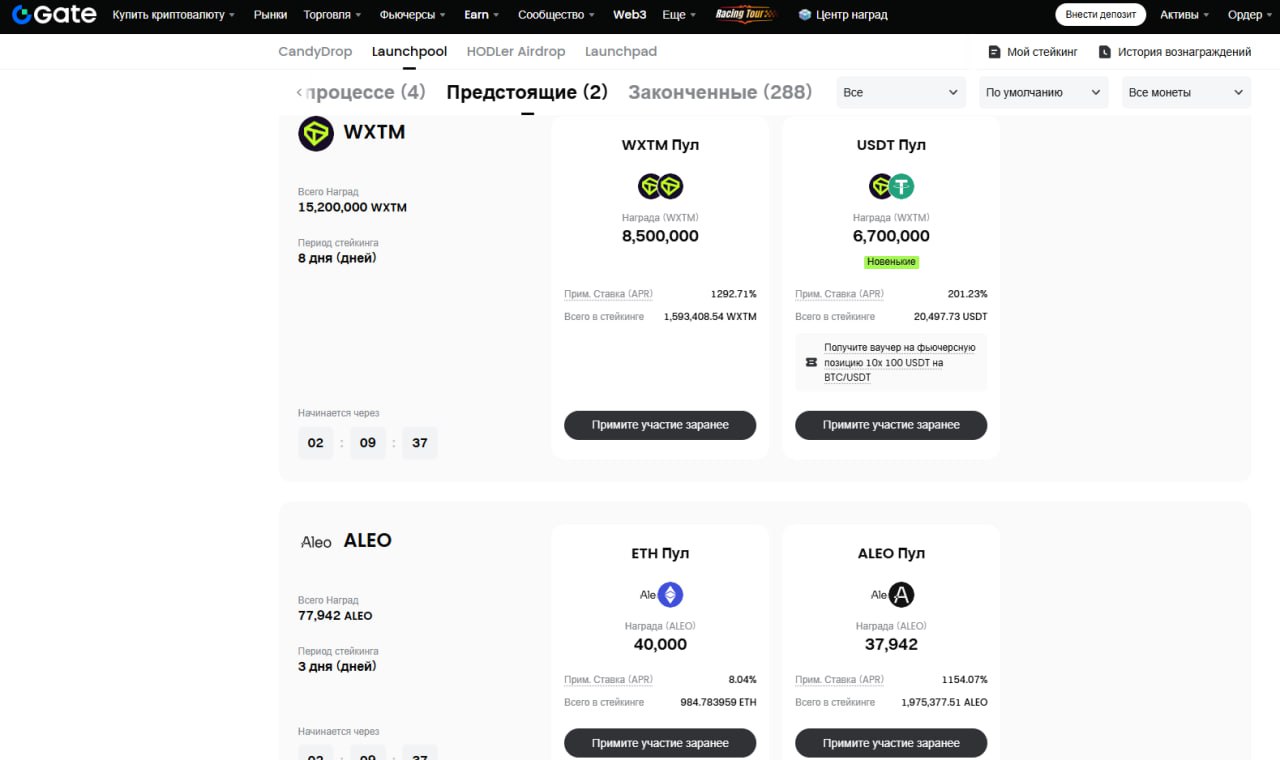
Task: Switch to the HODLer Airdrop tab
Action: (516, 51)
